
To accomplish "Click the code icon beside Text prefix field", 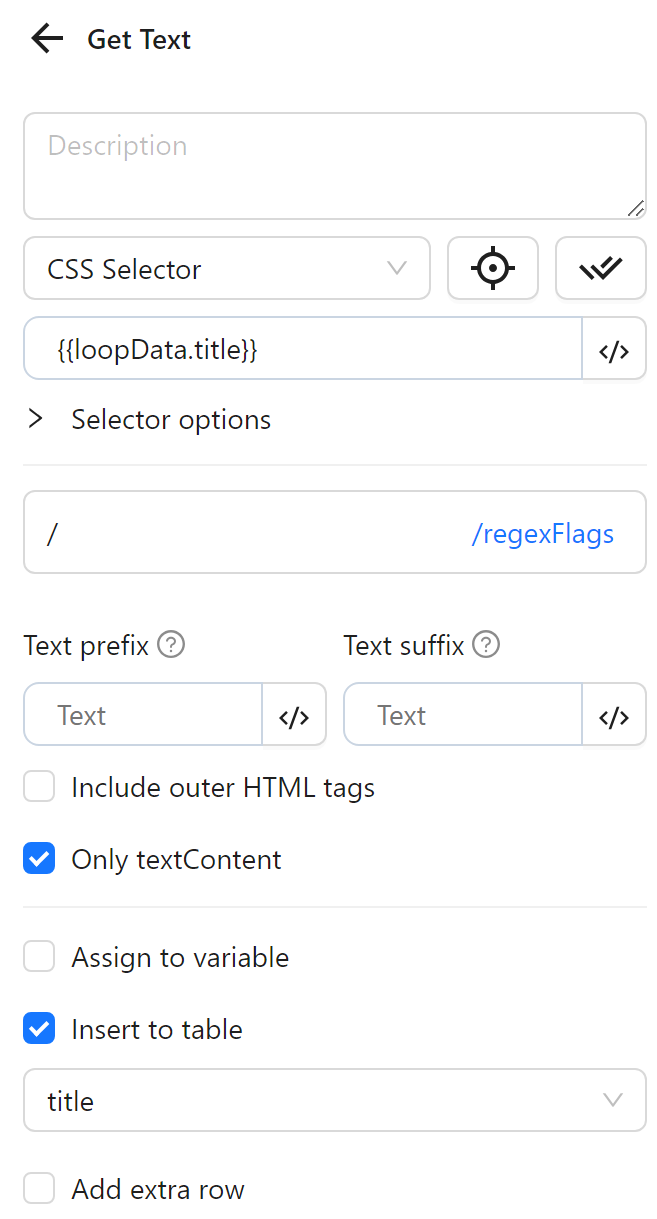I will click(x=294, y=714).
